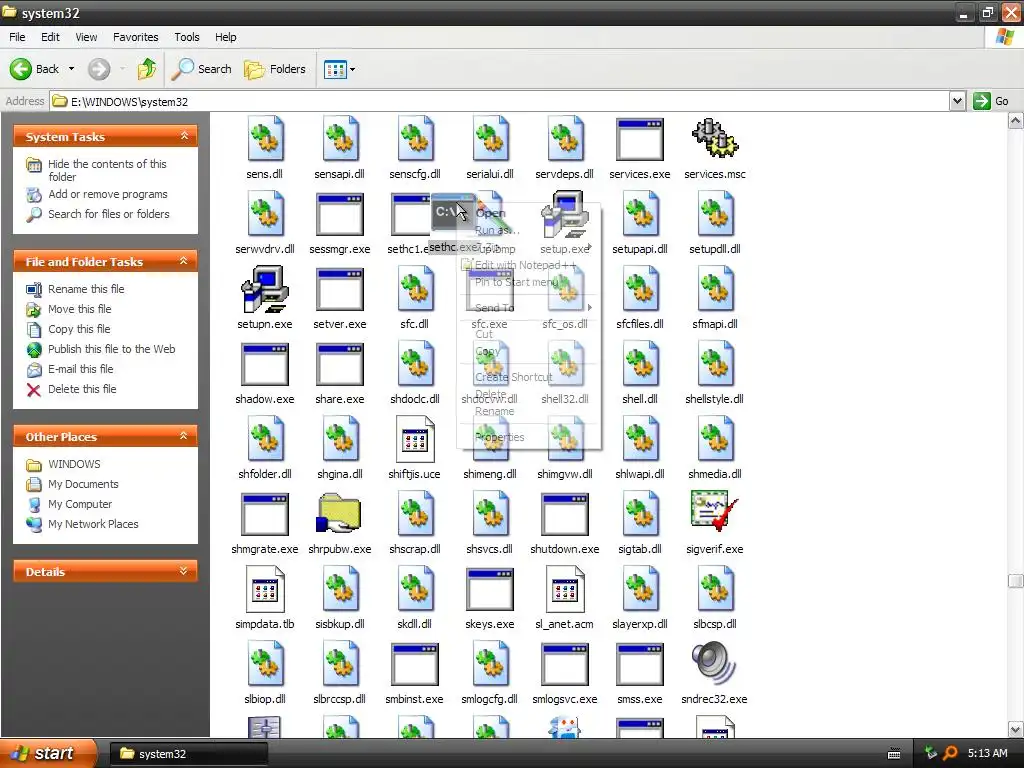Toggle the Folders pane button
The image size is (1024, 768).
click(275, 69)
